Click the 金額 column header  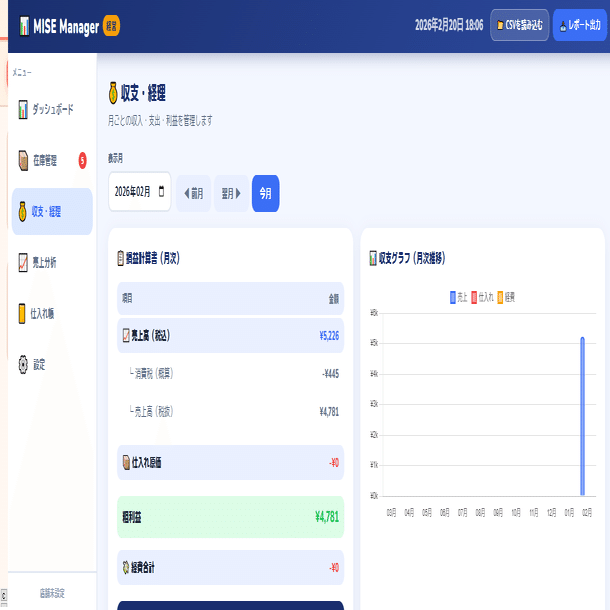334,298
